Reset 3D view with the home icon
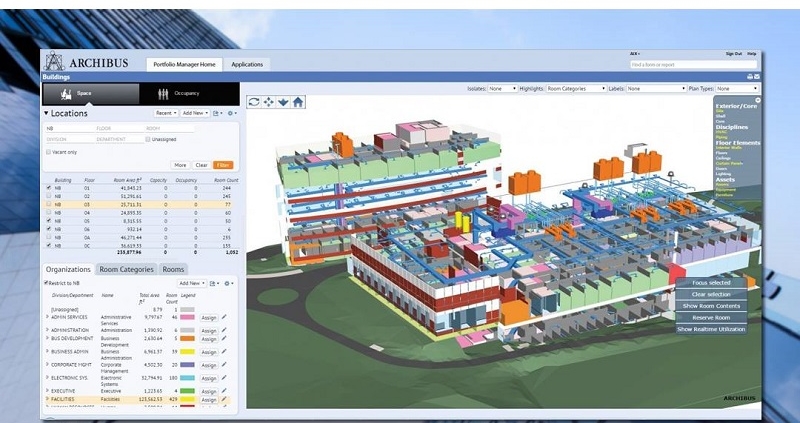Image resolution: width=800 pixels, height=423 pixels. [x=298, y=102]
